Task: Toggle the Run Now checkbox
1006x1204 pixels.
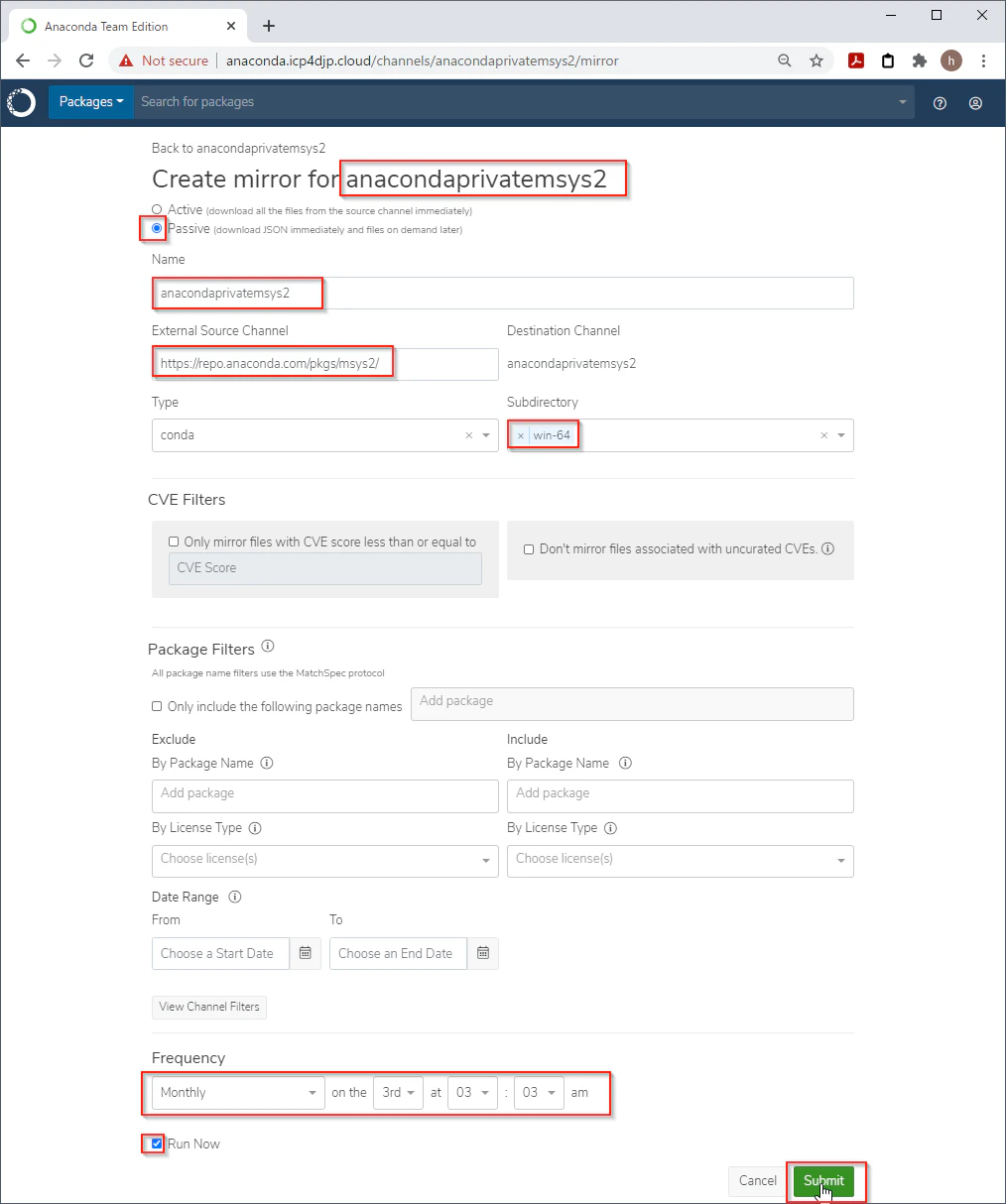Action: (x=157, y=1144)
